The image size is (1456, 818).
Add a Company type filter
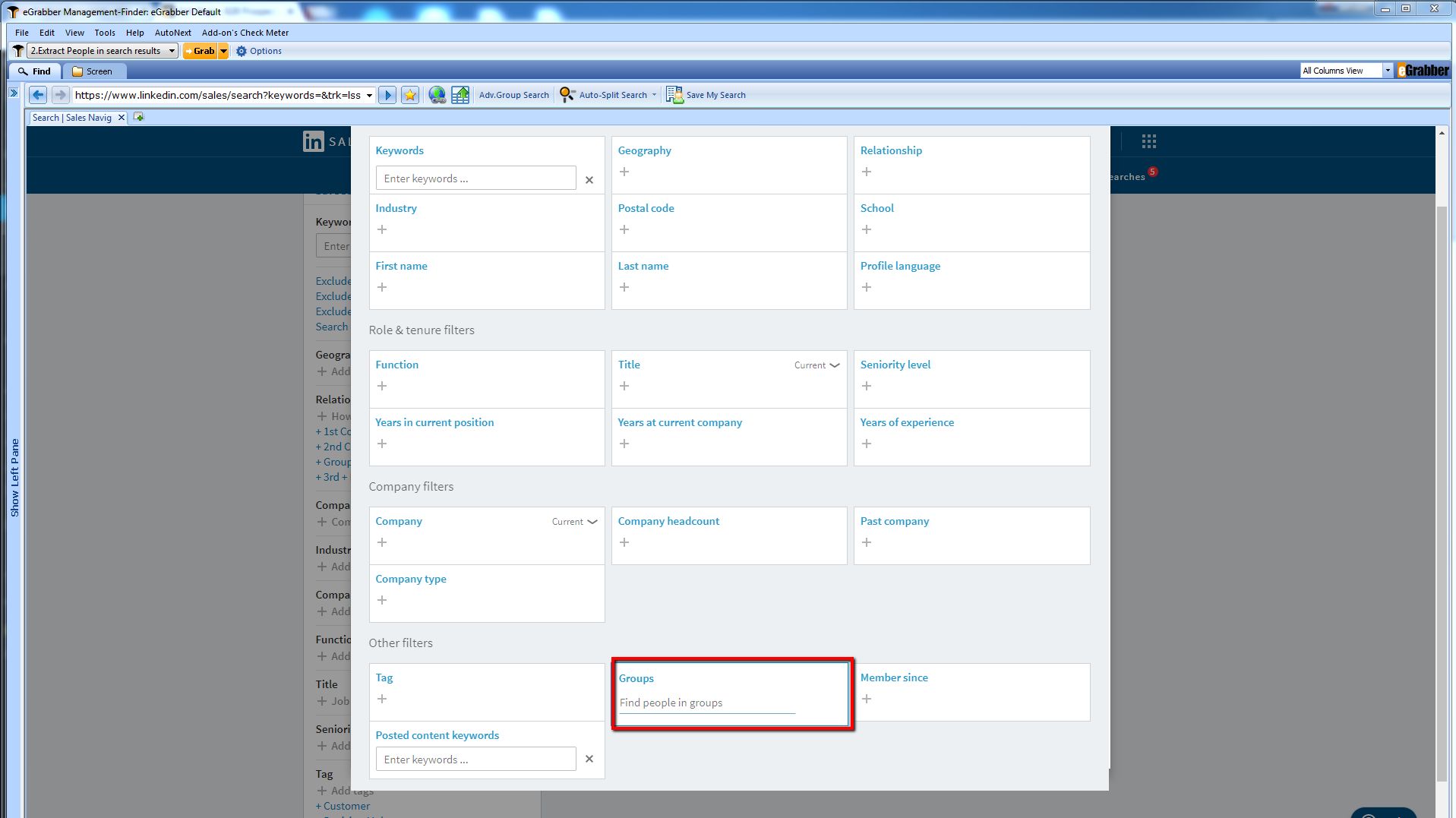pos(382,600)
